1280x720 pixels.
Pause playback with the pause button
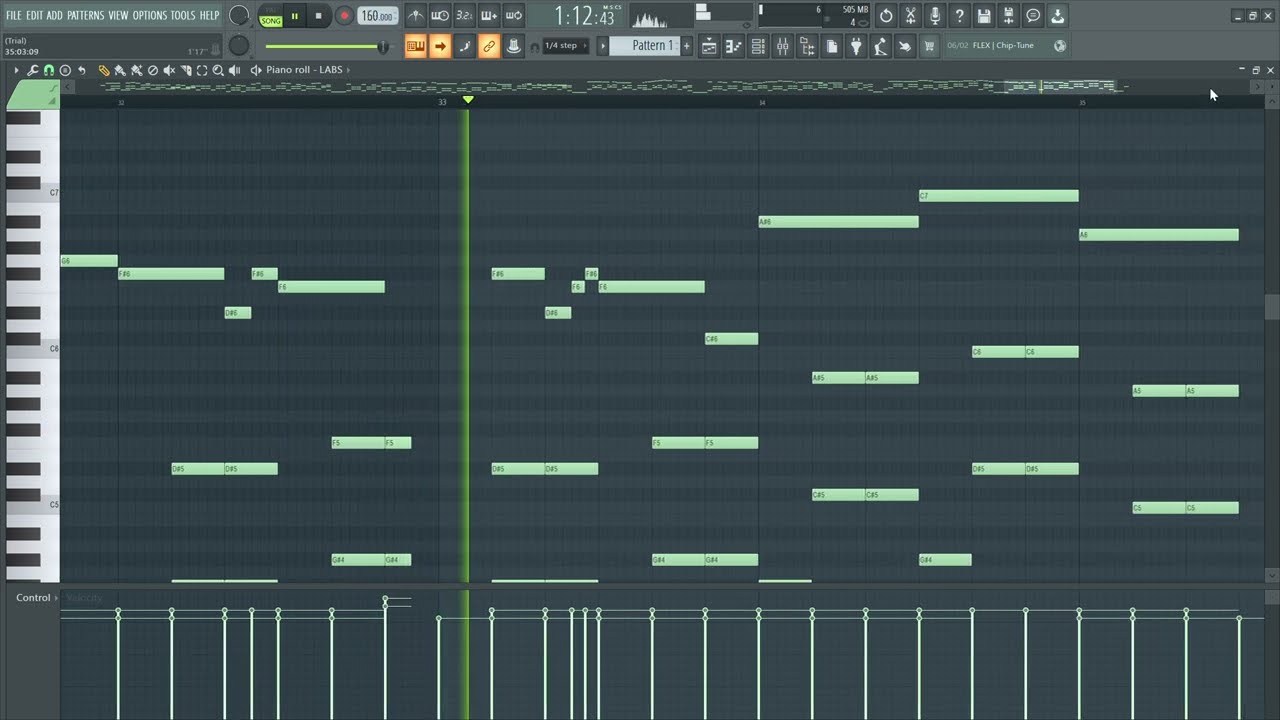[295, 16]
